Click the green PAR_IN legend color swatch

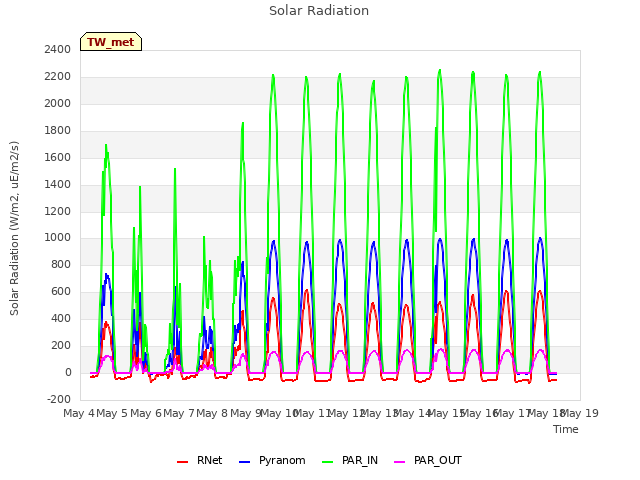[x=327, y=462]
